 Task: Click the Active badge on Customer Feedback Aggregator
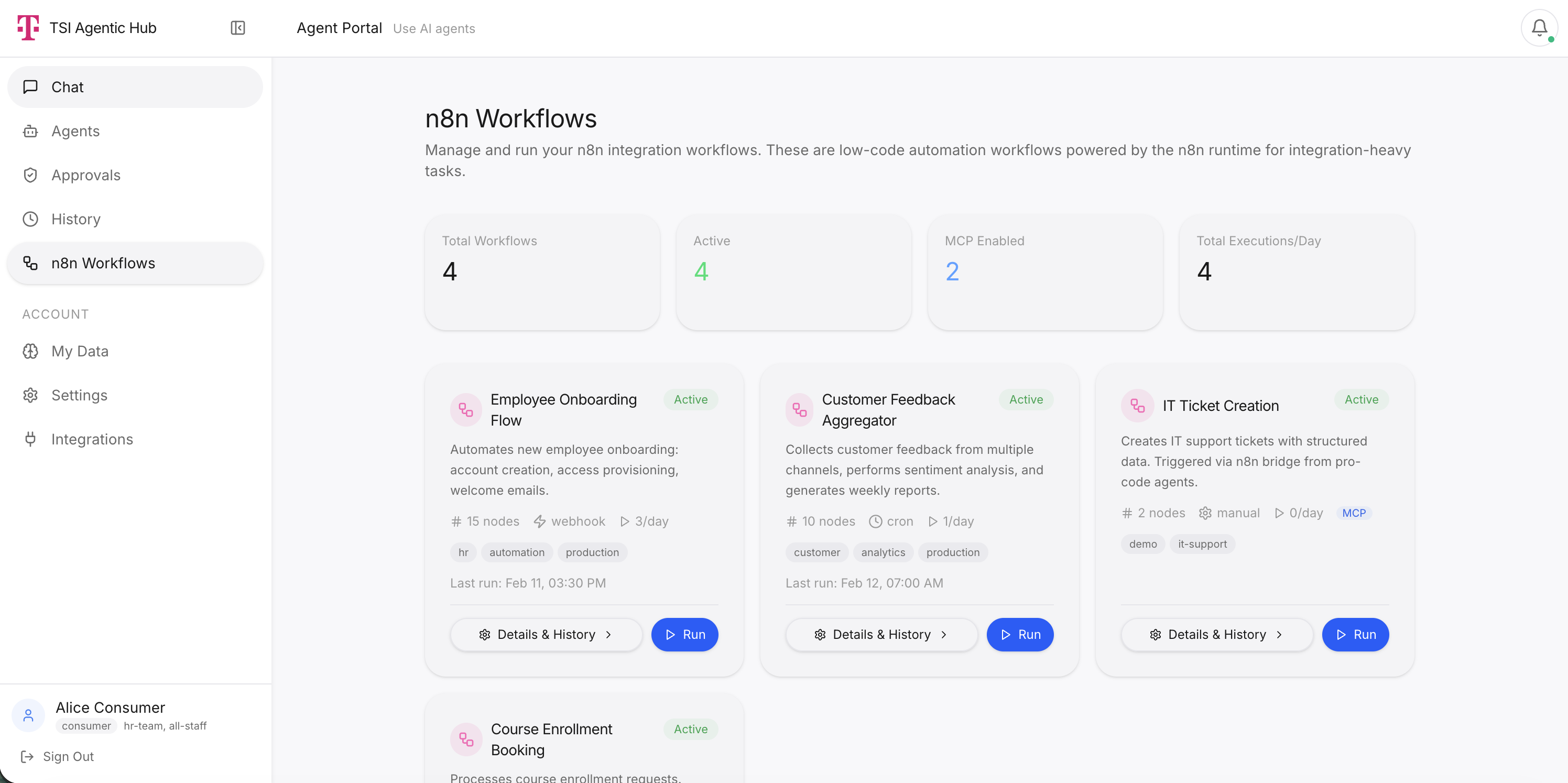click(1026, 399)
